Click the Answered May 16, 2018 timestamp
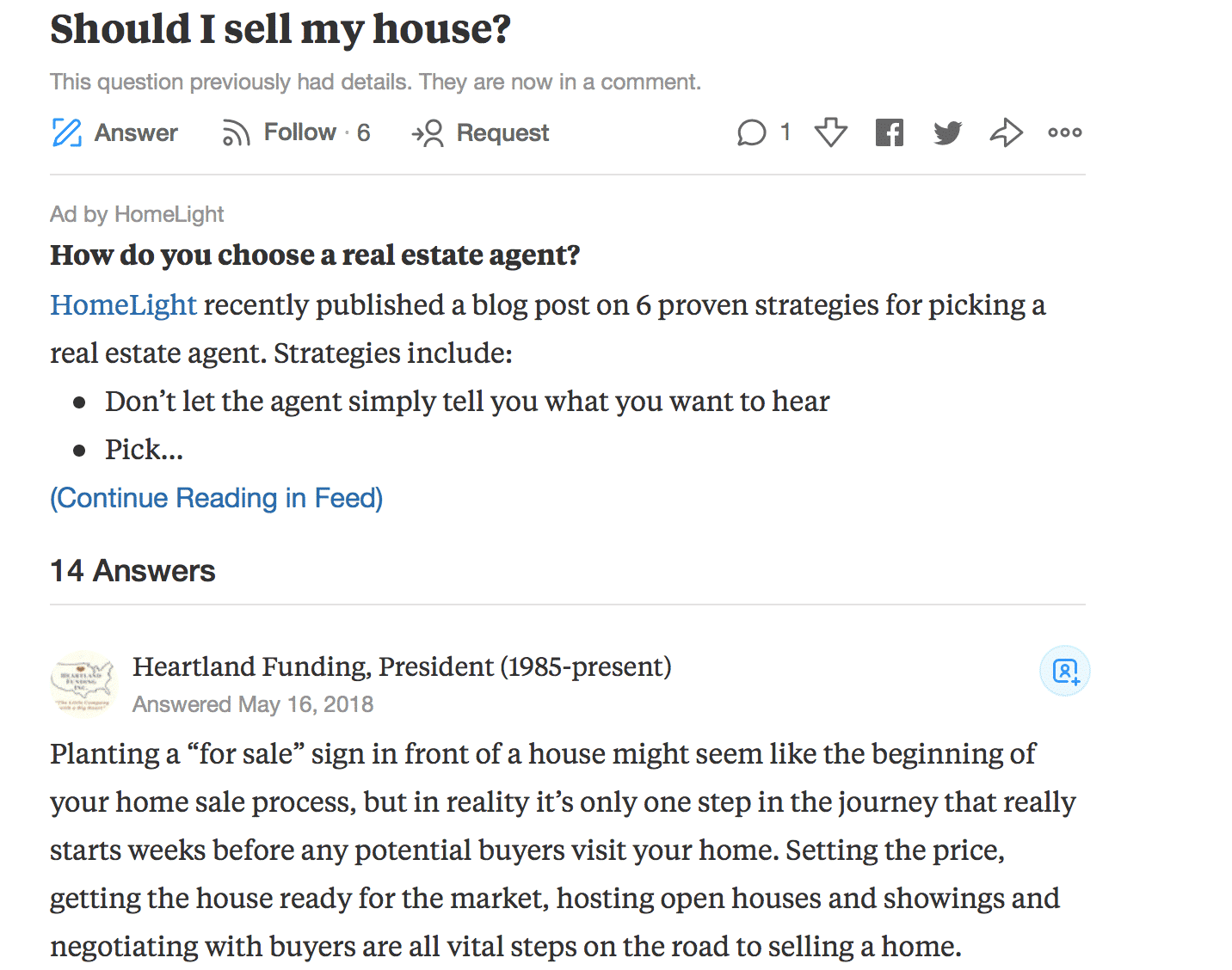This screenshot has width=1232, height=970. 253,704
